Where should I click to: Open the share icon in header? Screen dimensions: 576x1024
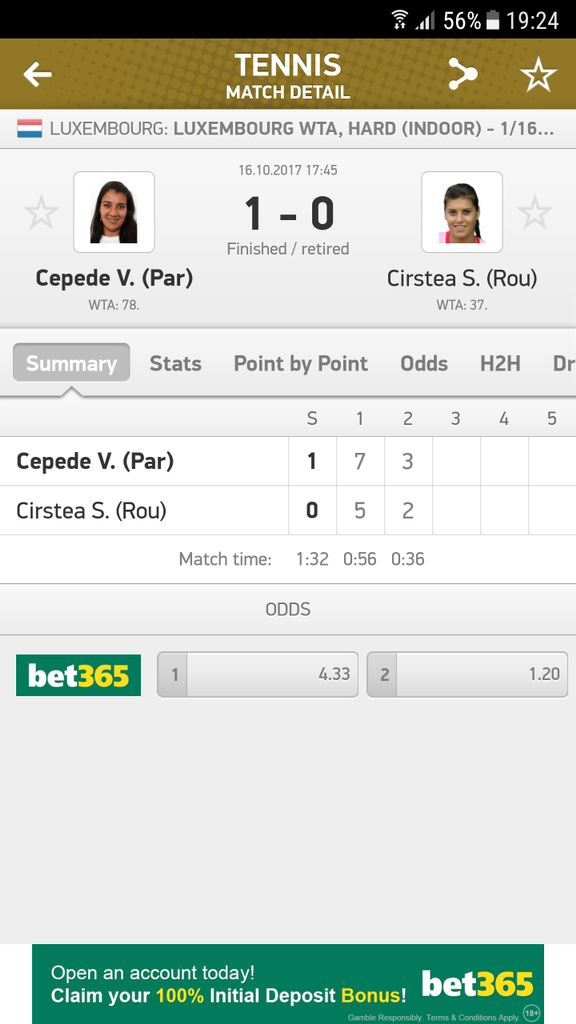[462, 74]
